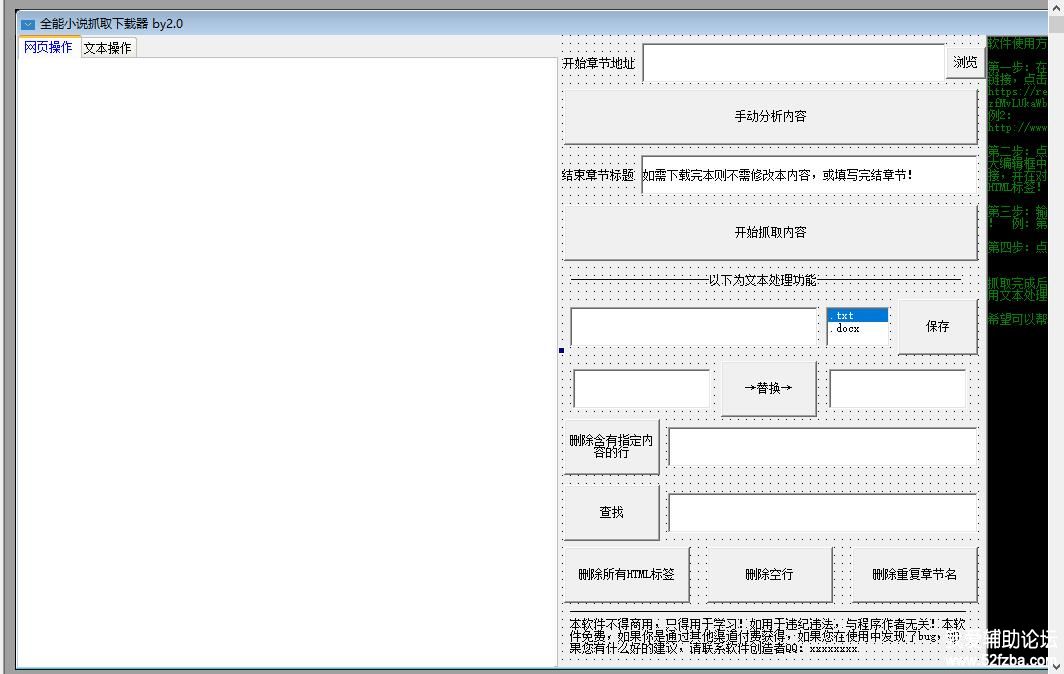Click the replacement field right of 替换

click(x=897, y=389)
